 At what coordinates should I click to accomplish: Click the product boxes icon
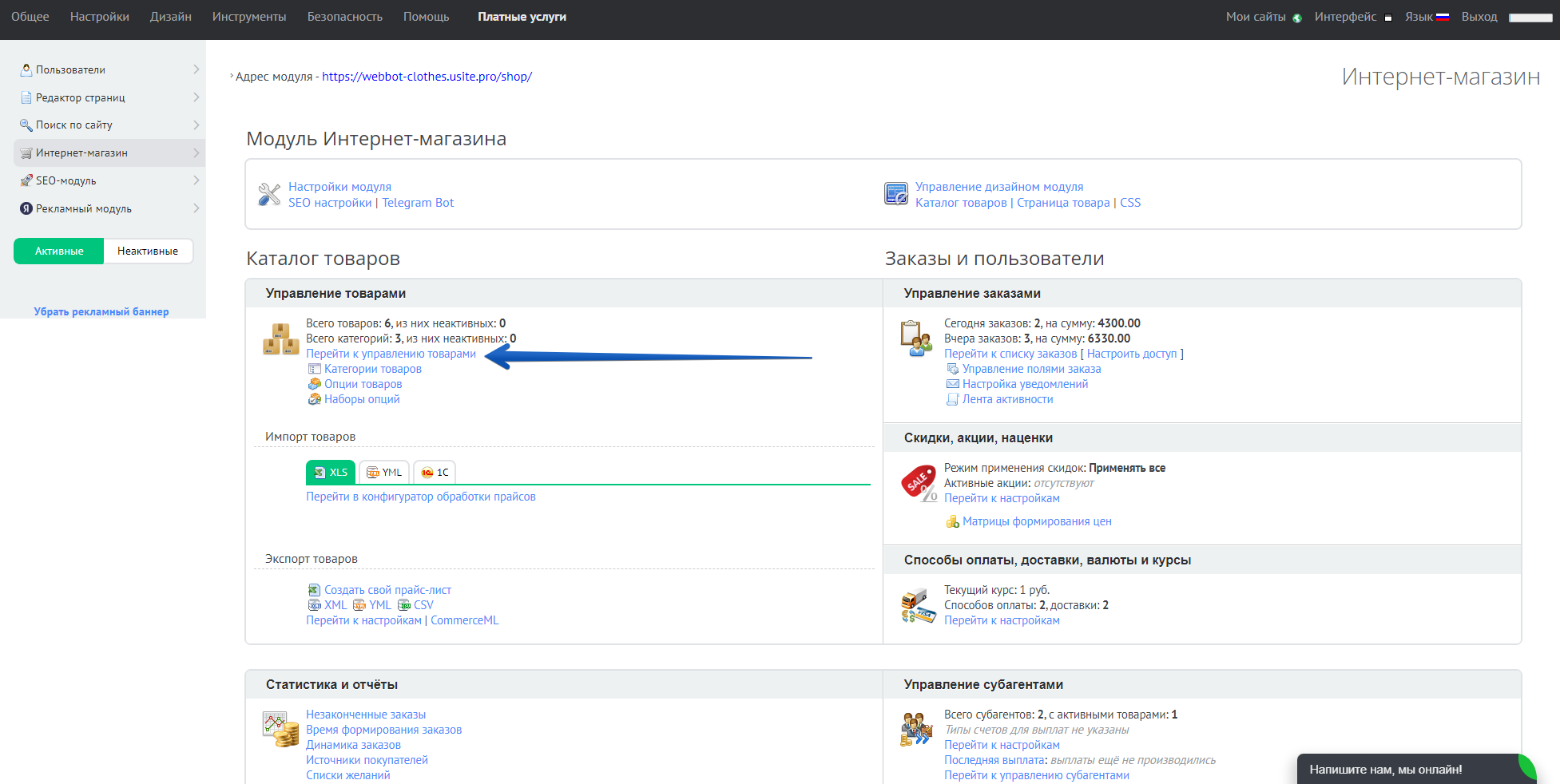click(x=280, y=339)
